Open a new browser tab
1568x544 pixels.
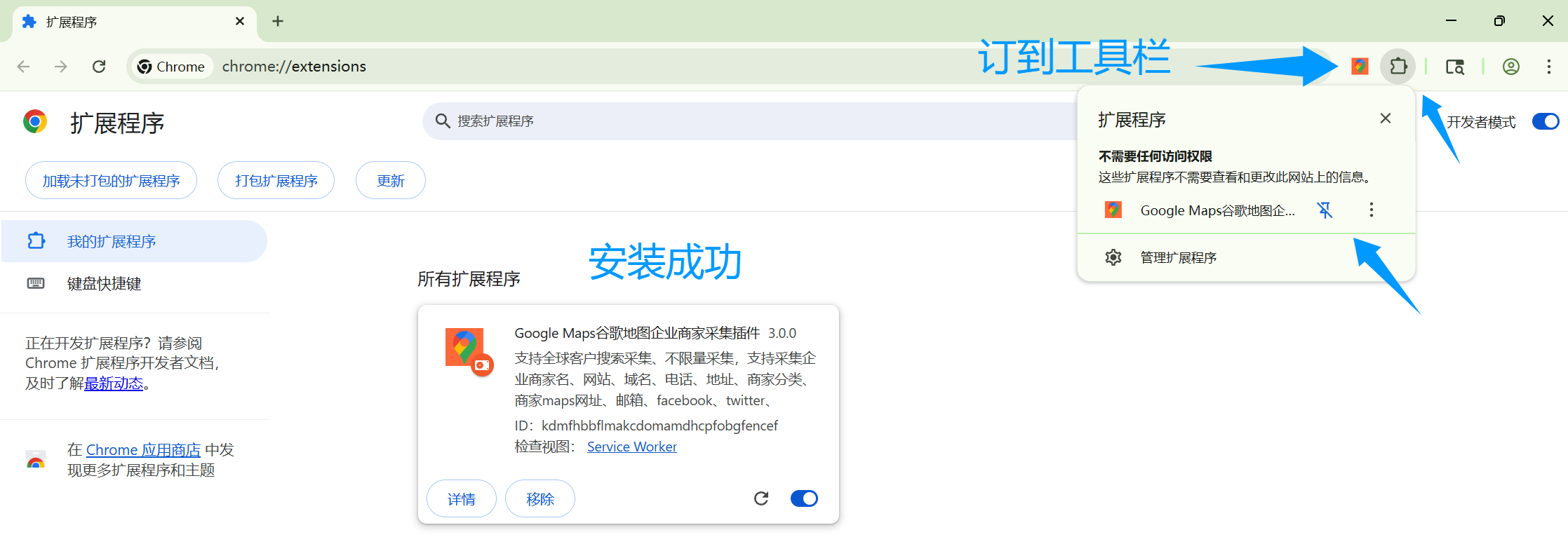click(x=278, y=21)
